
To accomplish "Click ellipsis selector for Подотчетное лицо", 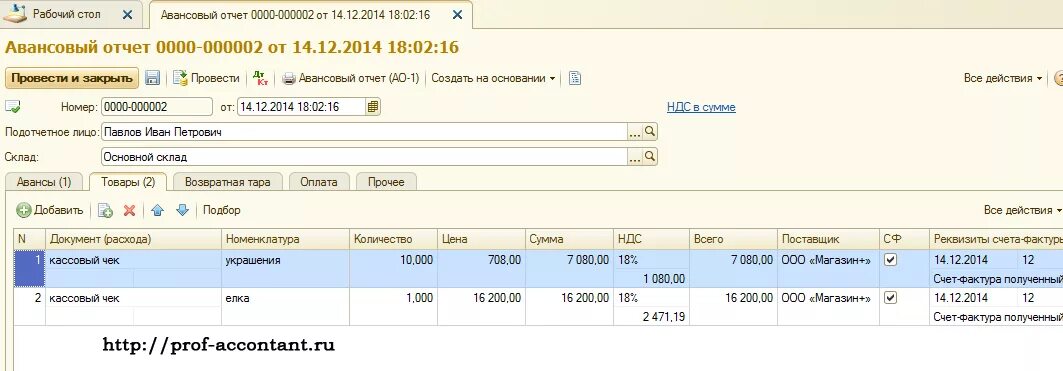I will [x=635, y=132].
